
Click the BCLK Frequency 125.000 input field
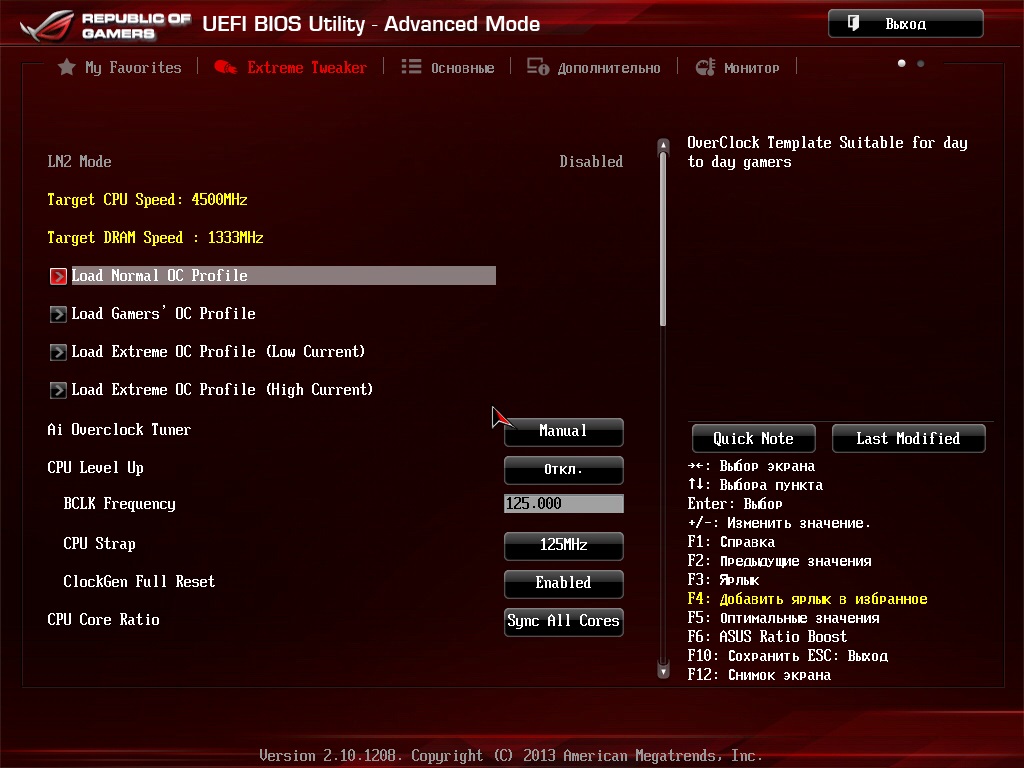click(x=564, y=504)
